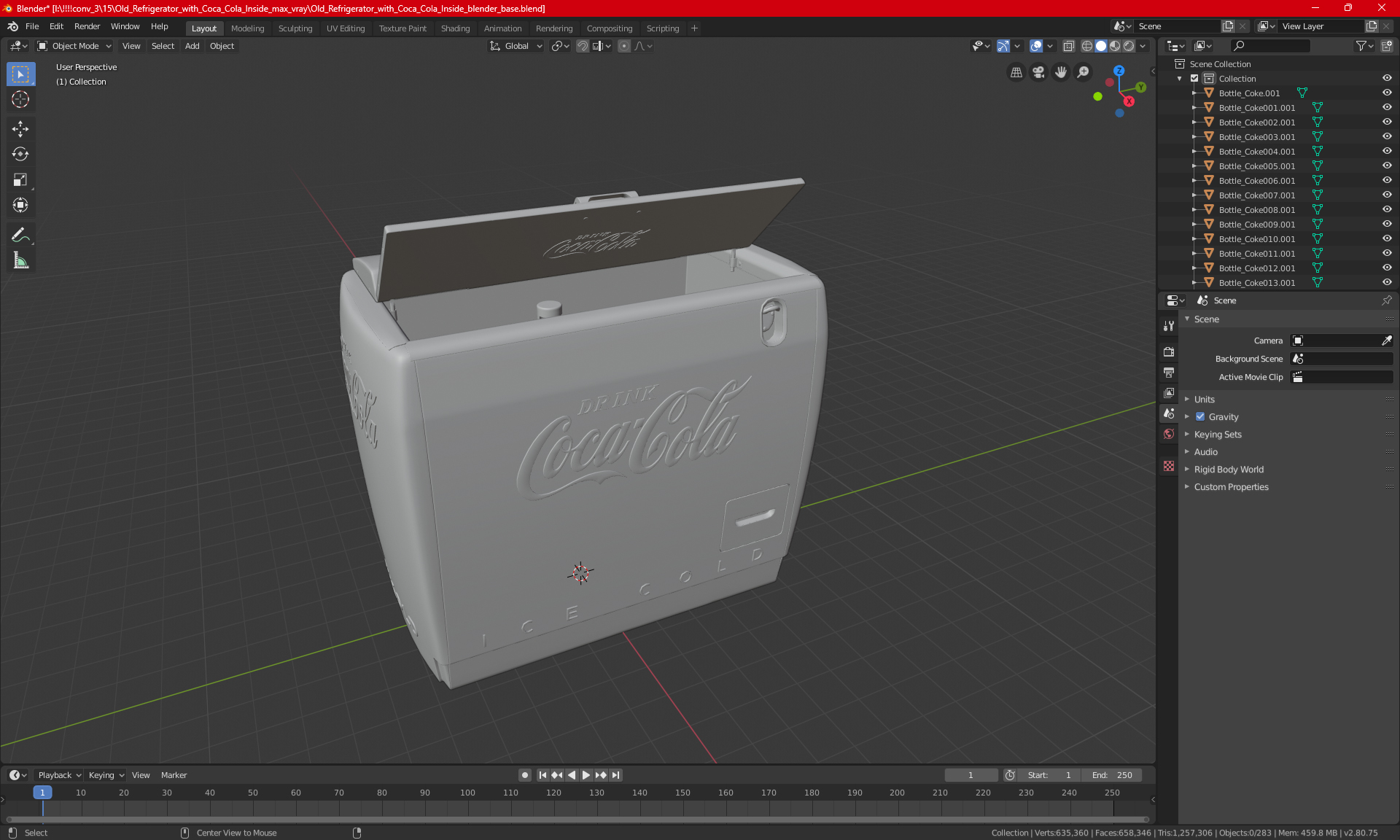Screen dimensions: 1400x840
Task: Activate the Rotate tool
Action: click(20, 155)
